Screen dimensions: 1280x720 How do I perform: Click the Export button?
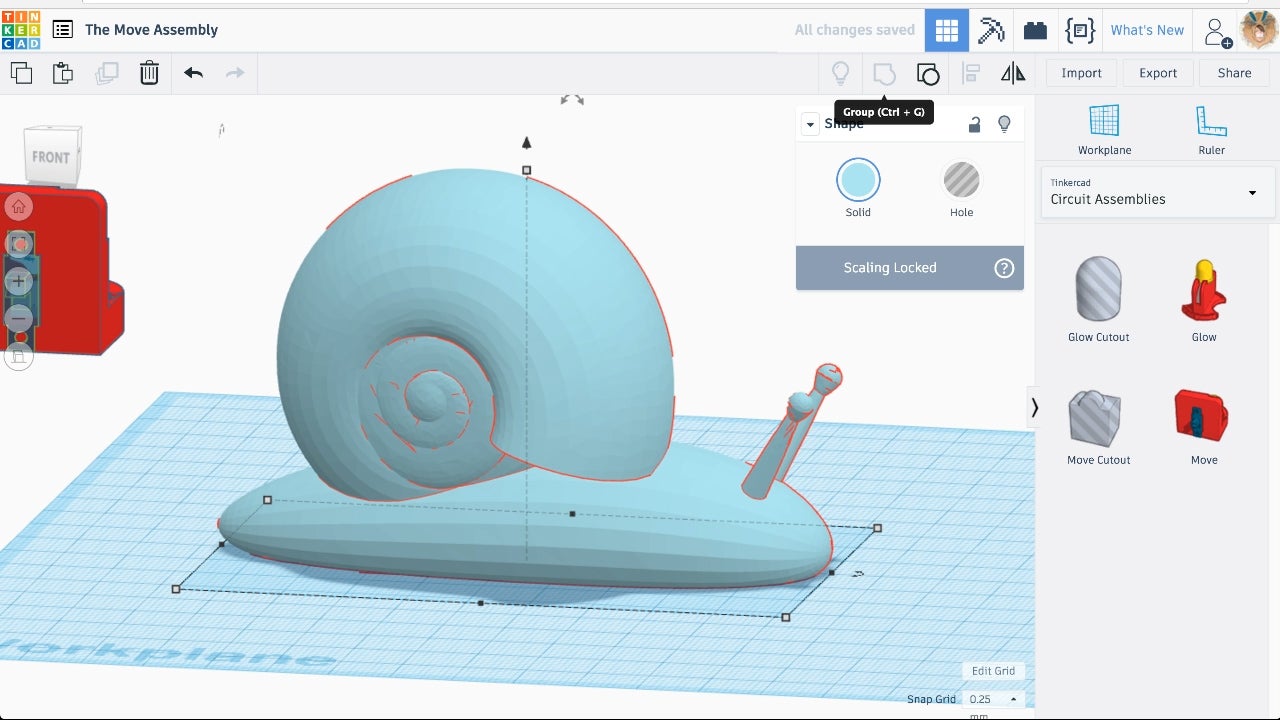[1158, 73]
